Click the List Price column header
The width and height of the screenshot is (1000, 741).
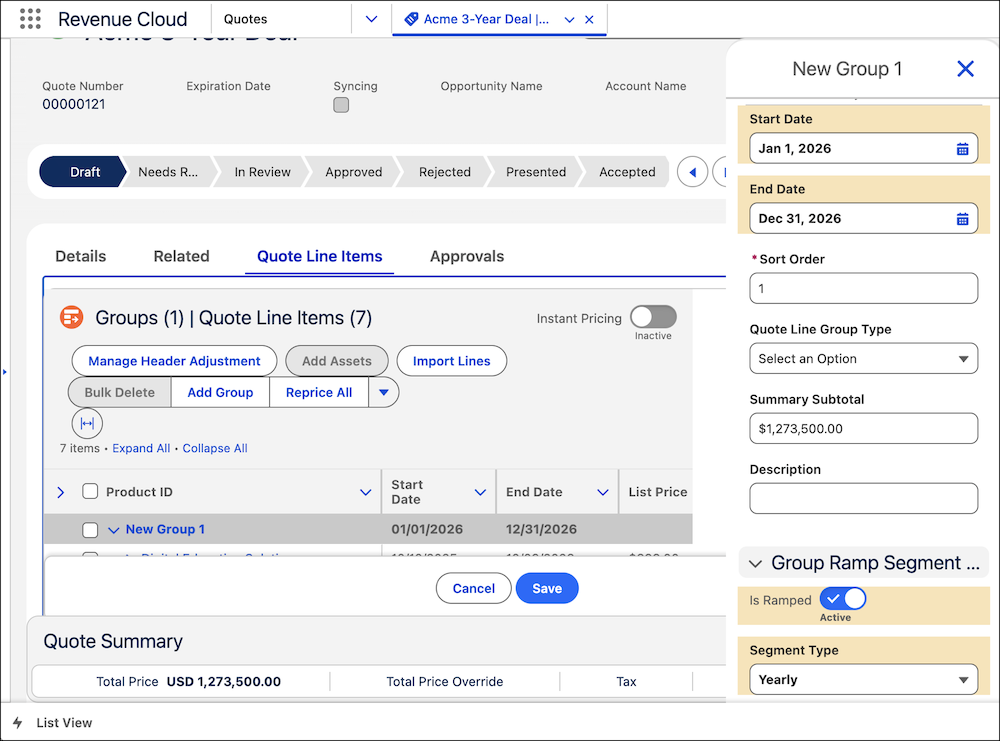point(658,492)
